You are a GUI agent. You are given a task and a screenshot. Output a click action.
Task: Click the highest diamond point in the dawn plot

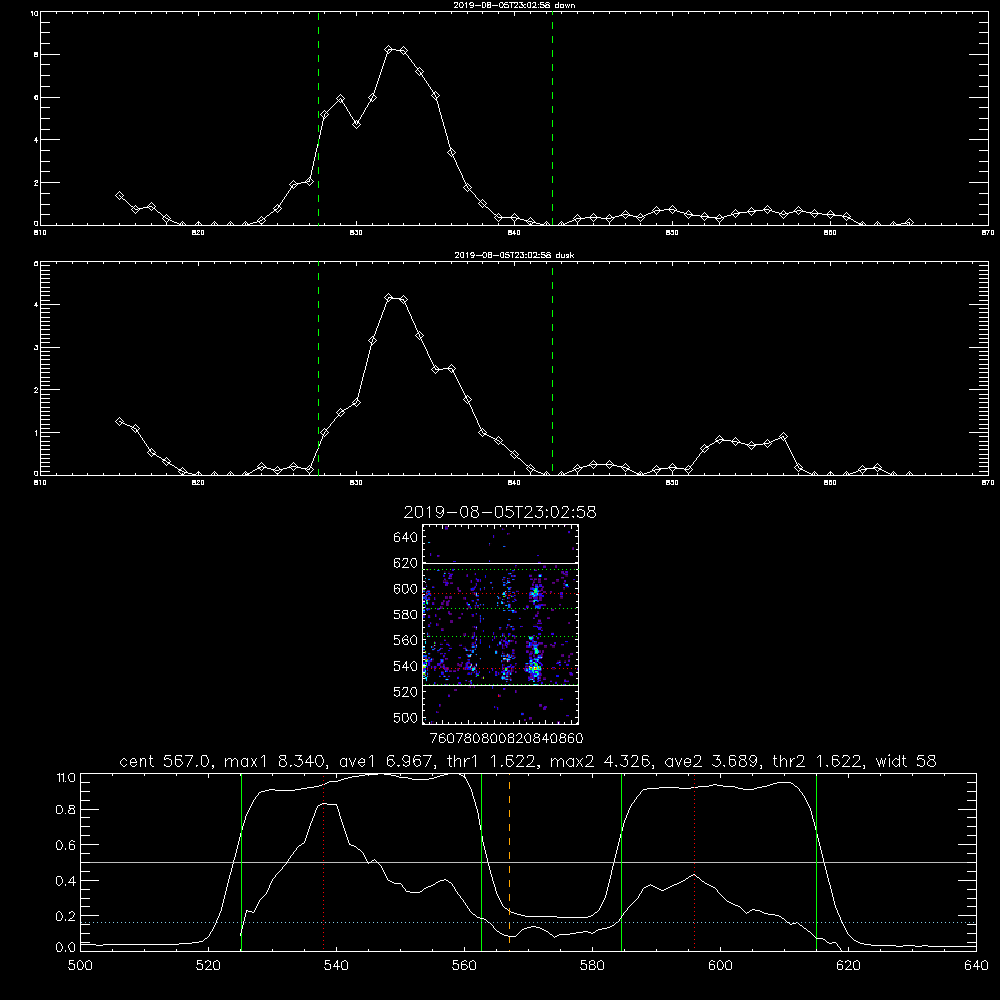point(388,49)
